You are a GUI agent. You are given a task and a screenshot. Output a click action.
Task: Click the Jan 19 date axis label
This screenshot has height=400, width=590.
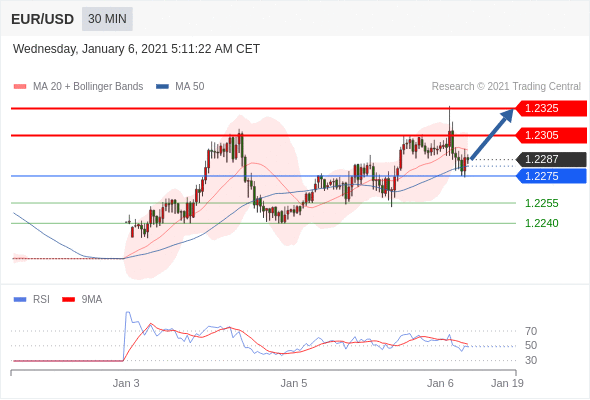[507, 383]
